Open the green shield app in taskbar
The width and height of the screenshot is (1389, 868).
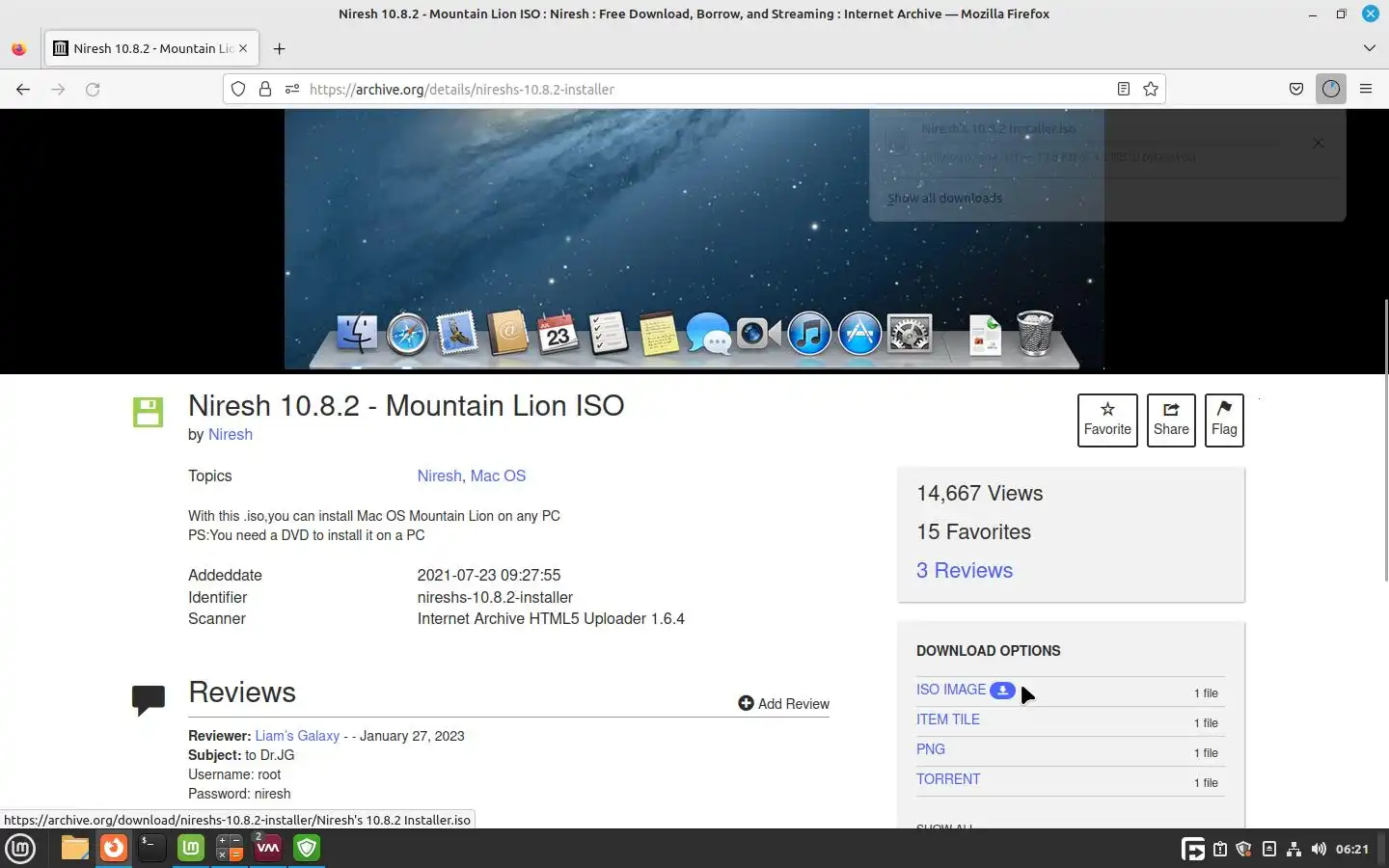[307, 848]
